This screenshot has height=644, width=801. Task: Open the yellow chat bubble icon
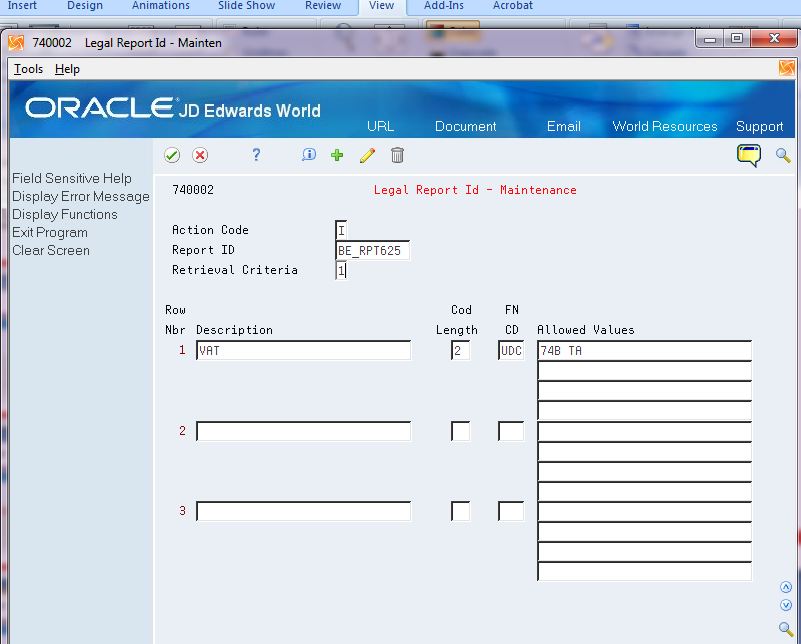click(749, 155)
